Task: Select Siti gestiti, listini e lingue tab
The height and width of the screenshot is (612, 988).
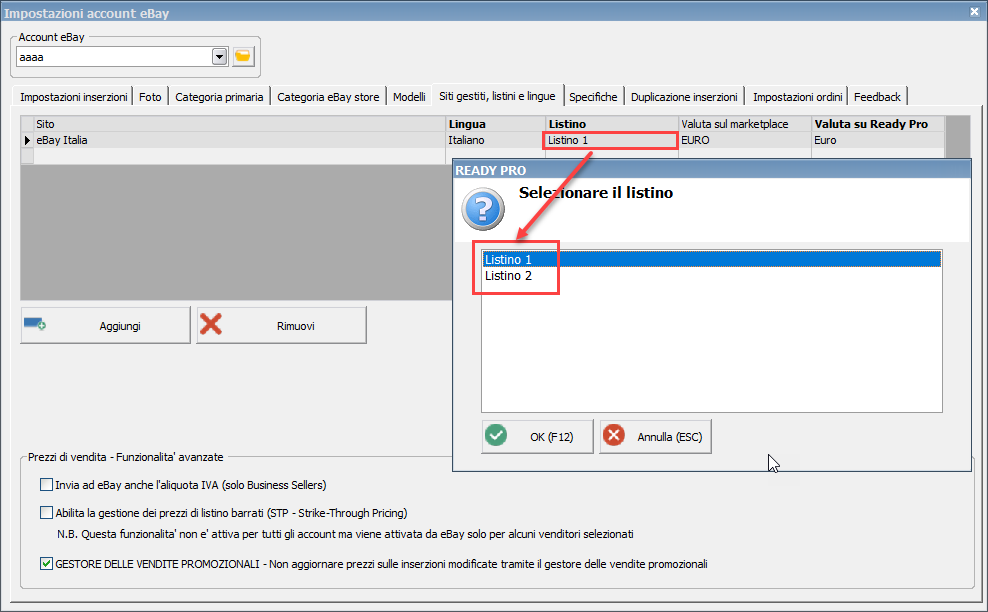Action: click(x=497, y=96)
